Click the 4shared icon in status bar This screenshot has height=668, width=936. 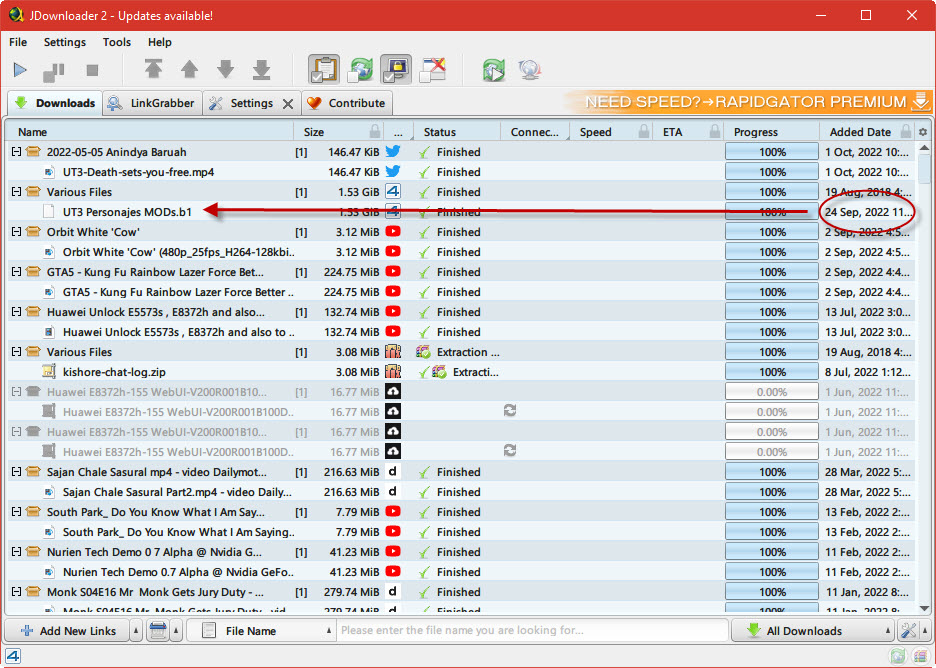pyautogui.click(x=13, y=657)
